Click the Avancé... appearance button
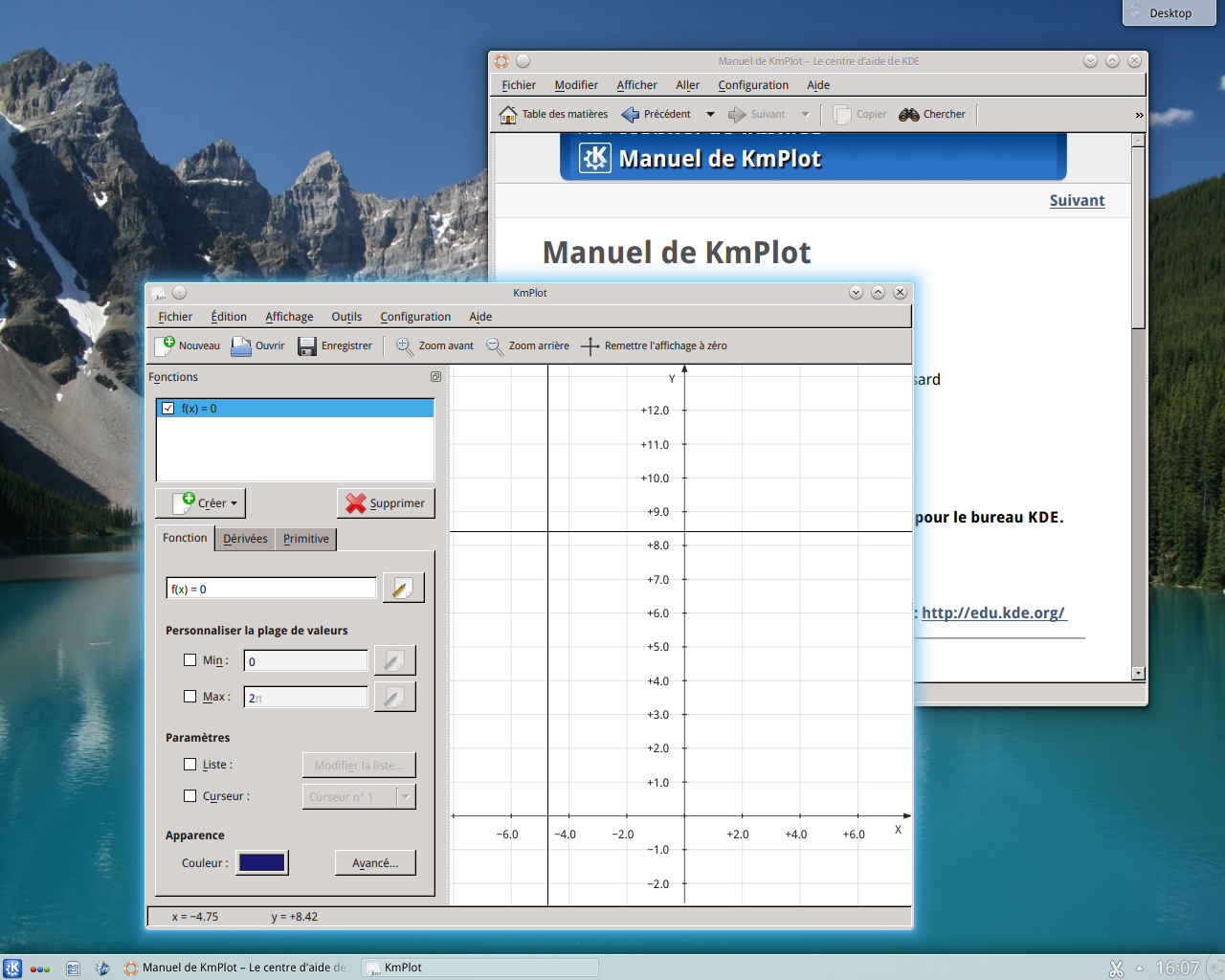This screenshot has height=980, width=1225. (x=375, y=862)
